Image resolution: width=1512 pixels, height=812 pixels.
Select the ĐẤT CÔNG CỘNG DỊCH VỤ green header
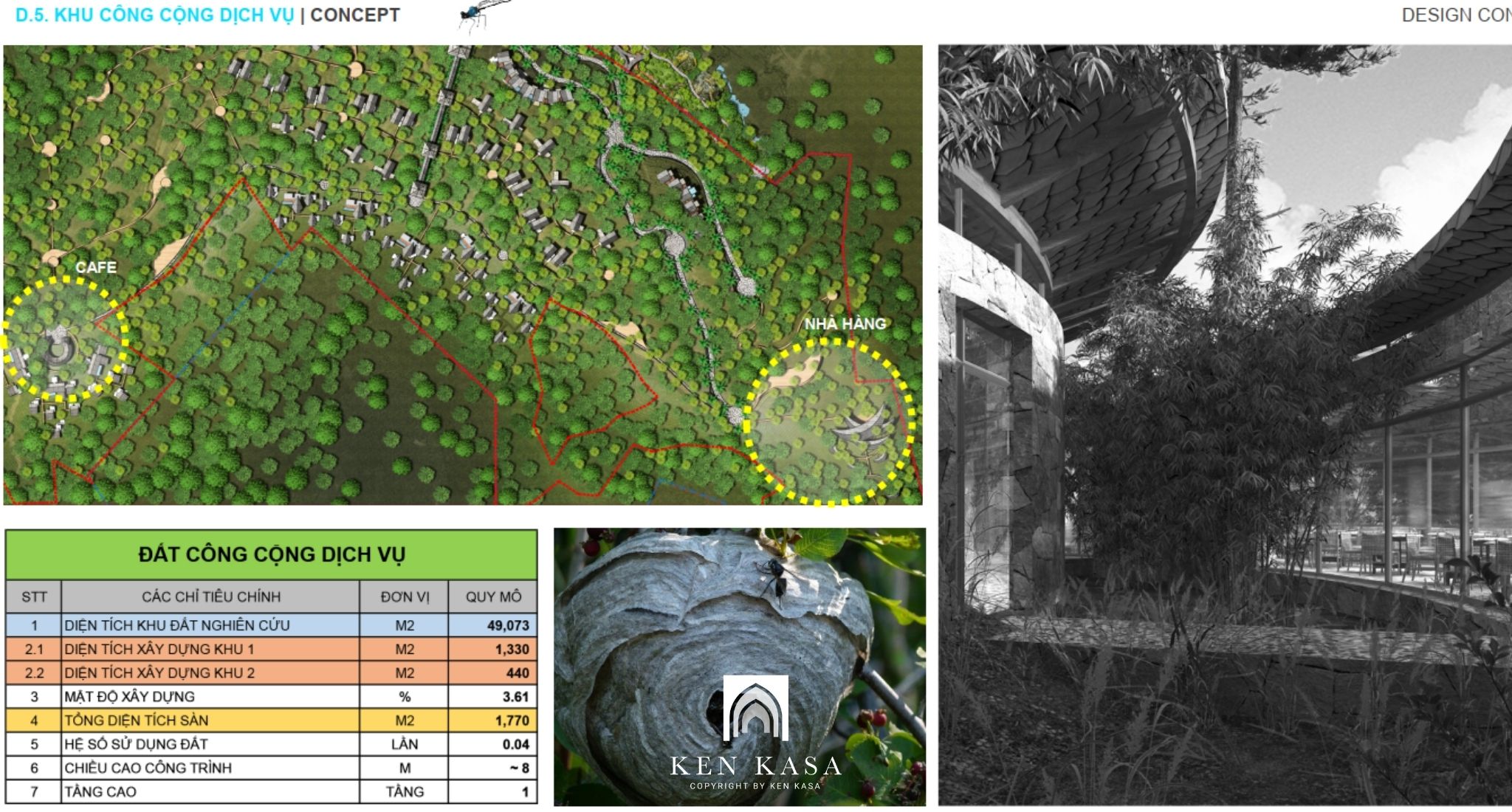[271, 554]
